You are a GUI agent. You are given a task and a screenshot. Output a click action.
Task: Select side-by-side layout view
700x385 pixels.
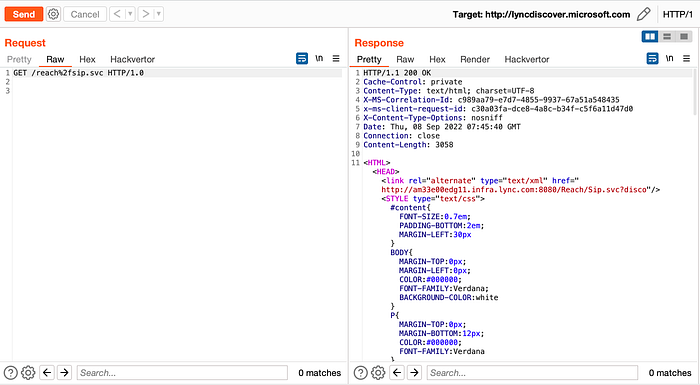coord(650,36)
